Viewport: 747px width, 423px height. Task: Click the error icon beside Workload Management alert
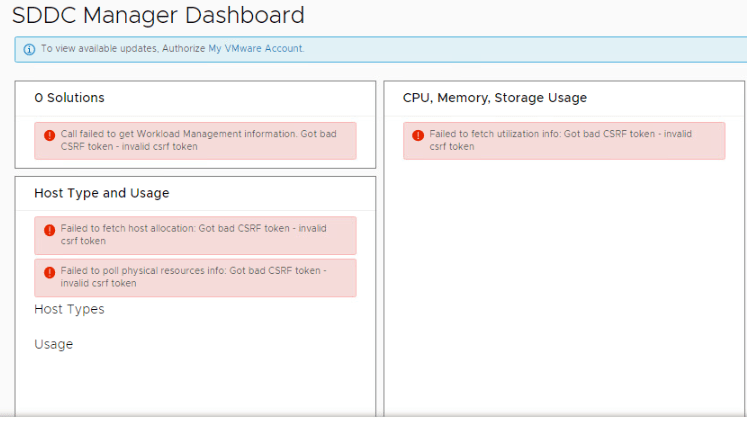pyautogui.click(x=49, y=135)
